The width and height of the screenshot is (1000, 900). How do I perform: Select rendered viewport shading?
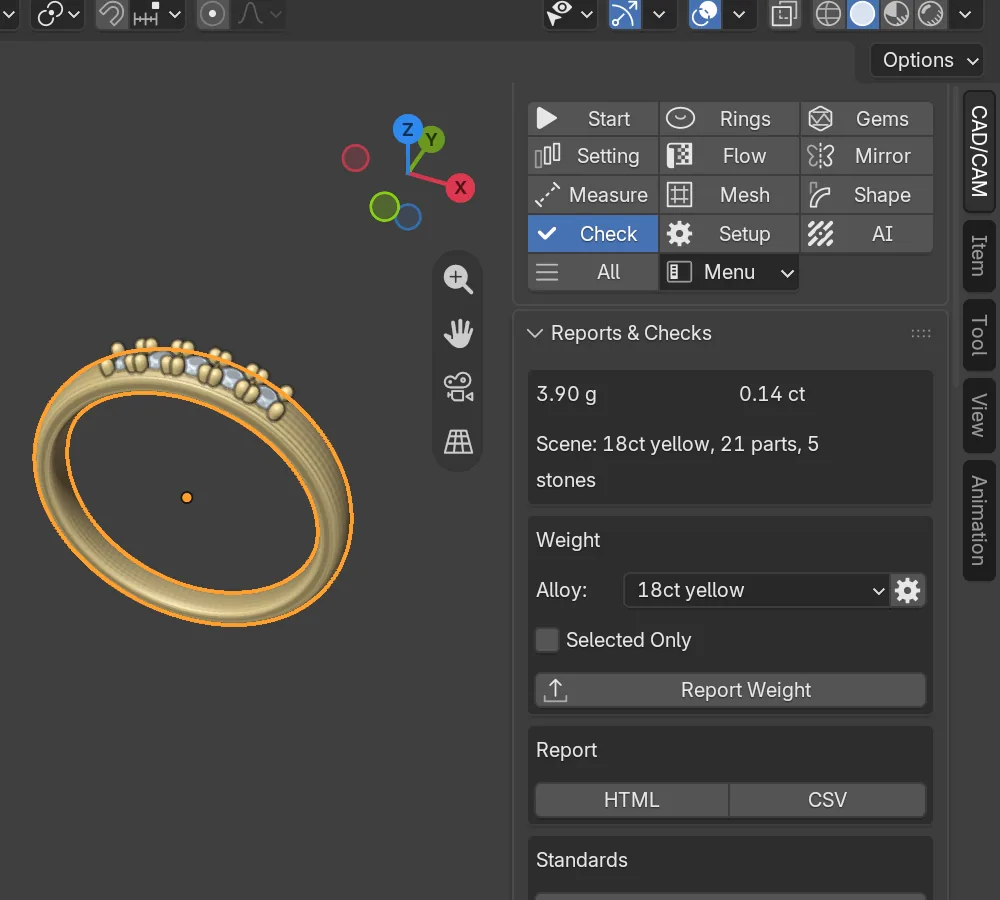[930, 14]
